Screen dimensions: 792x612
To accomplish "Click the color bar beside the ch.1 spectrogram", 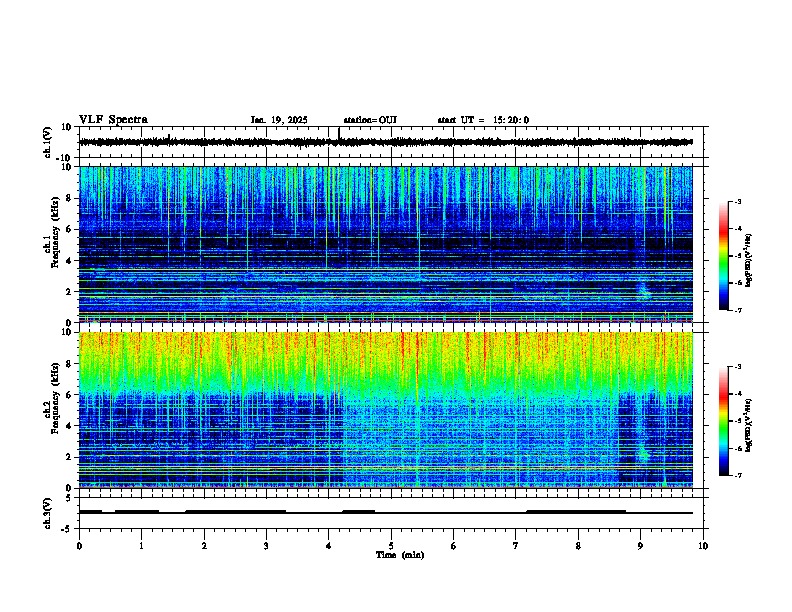I will 724,256.
